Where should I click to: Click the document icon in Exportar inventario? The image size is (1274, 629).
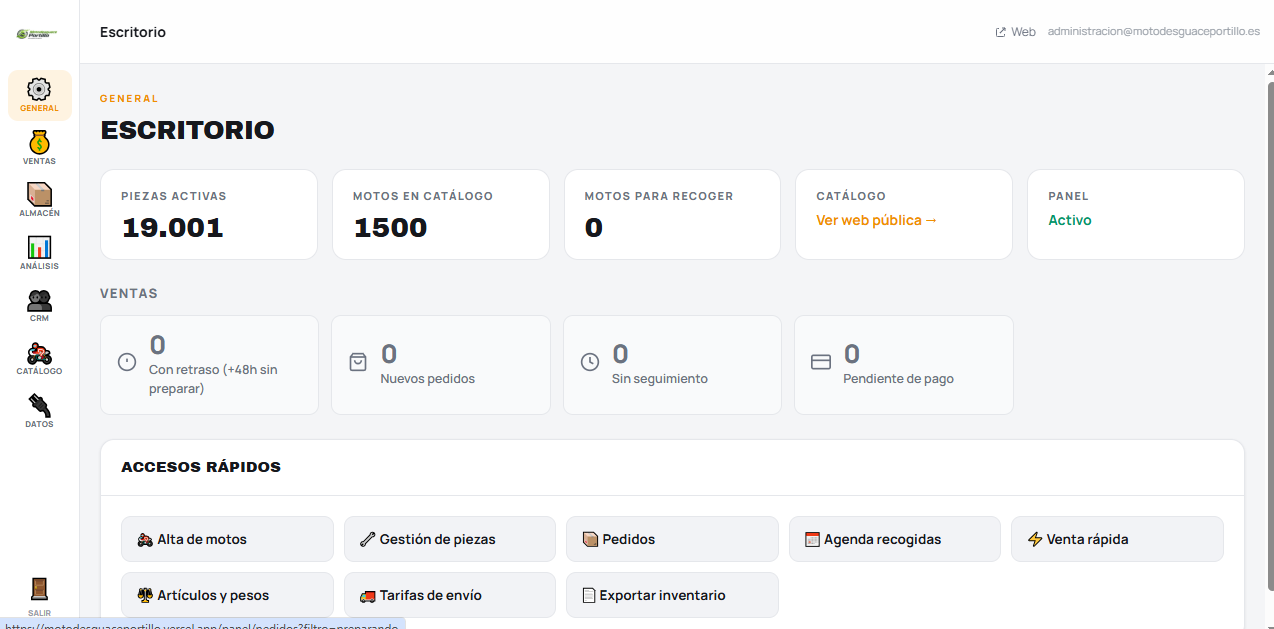(589, 595)
